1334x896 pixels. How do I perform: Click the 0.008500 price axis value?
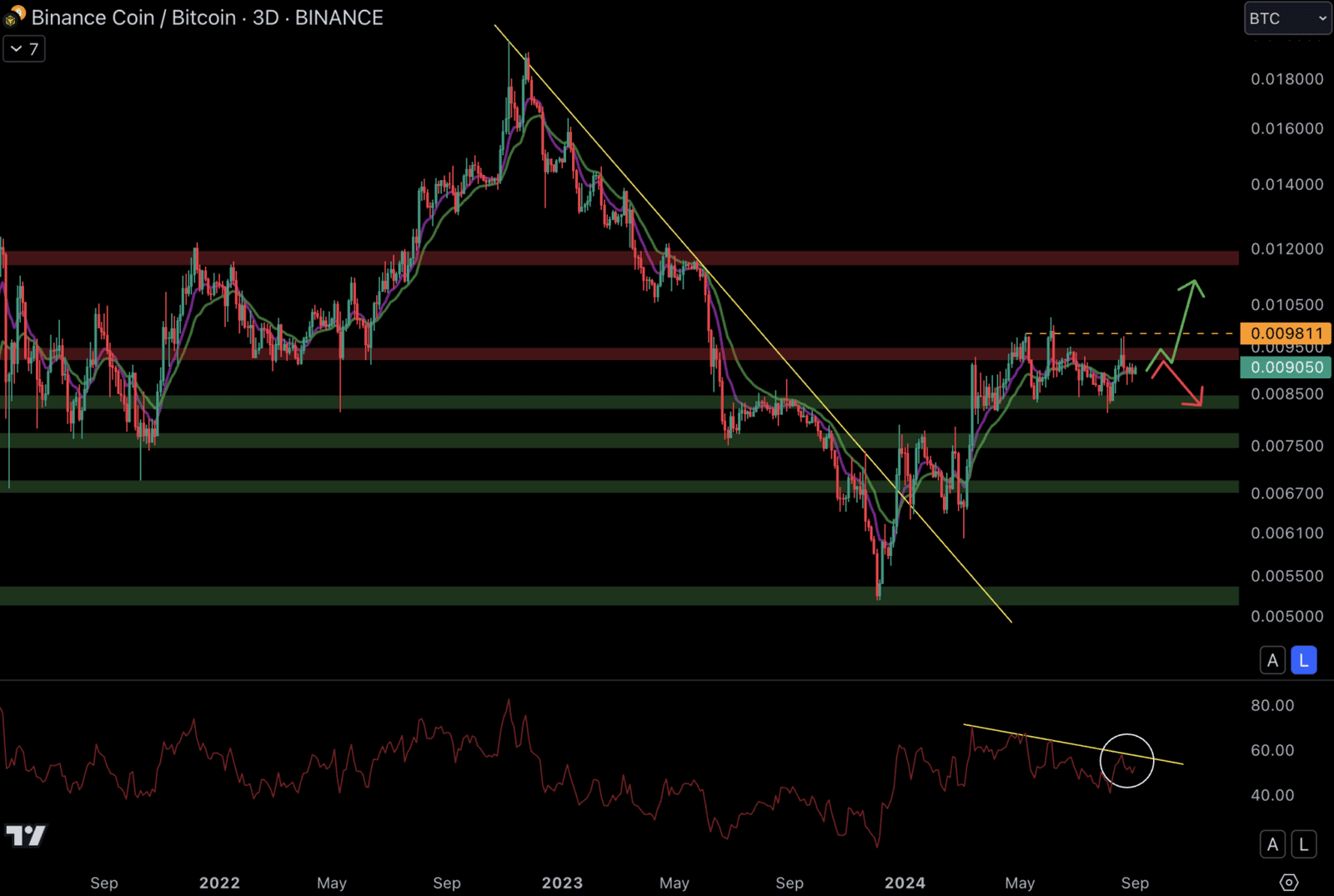tap(1286, 394)
